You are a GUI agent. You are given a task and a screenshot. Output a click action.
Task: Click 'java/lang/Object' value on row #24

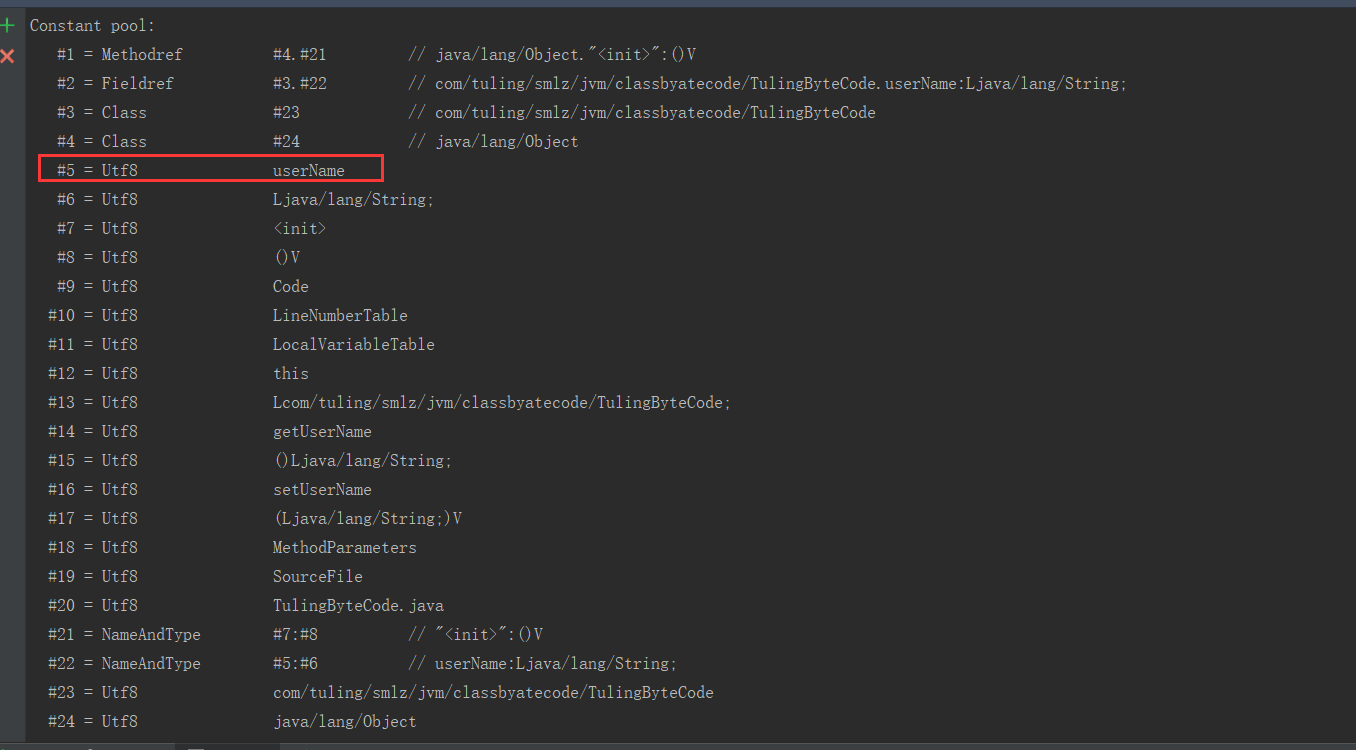(345, 721)
